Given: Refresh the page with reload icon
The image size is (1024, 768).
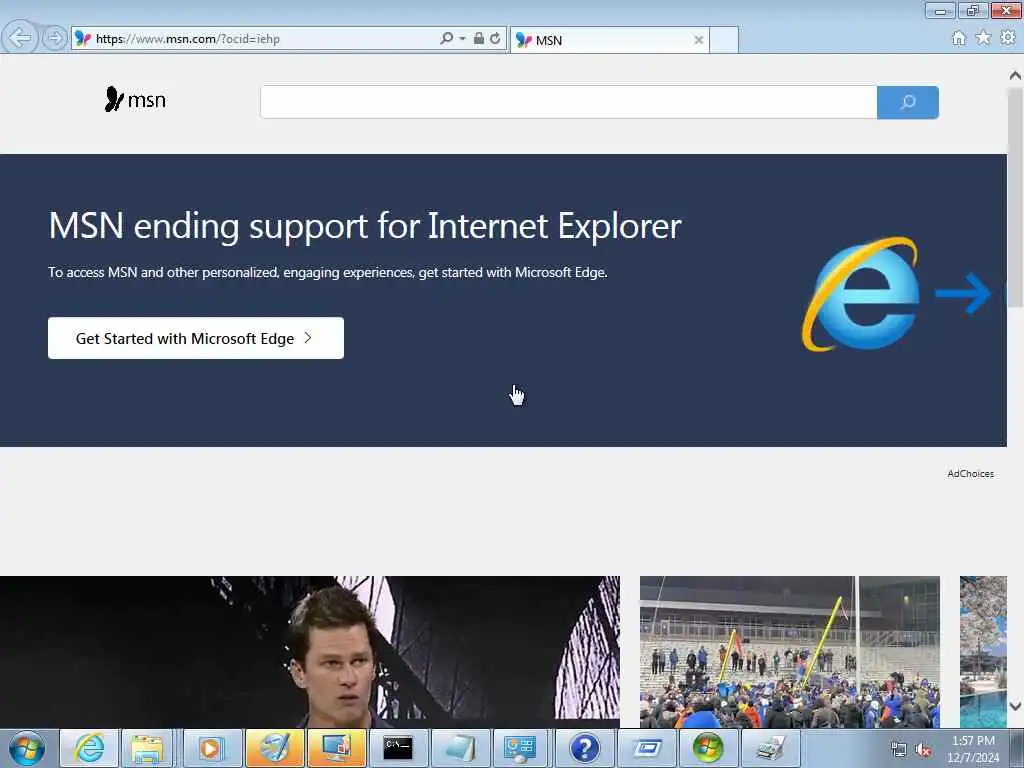Looking at the screenshot, I should tap(495, 39).
